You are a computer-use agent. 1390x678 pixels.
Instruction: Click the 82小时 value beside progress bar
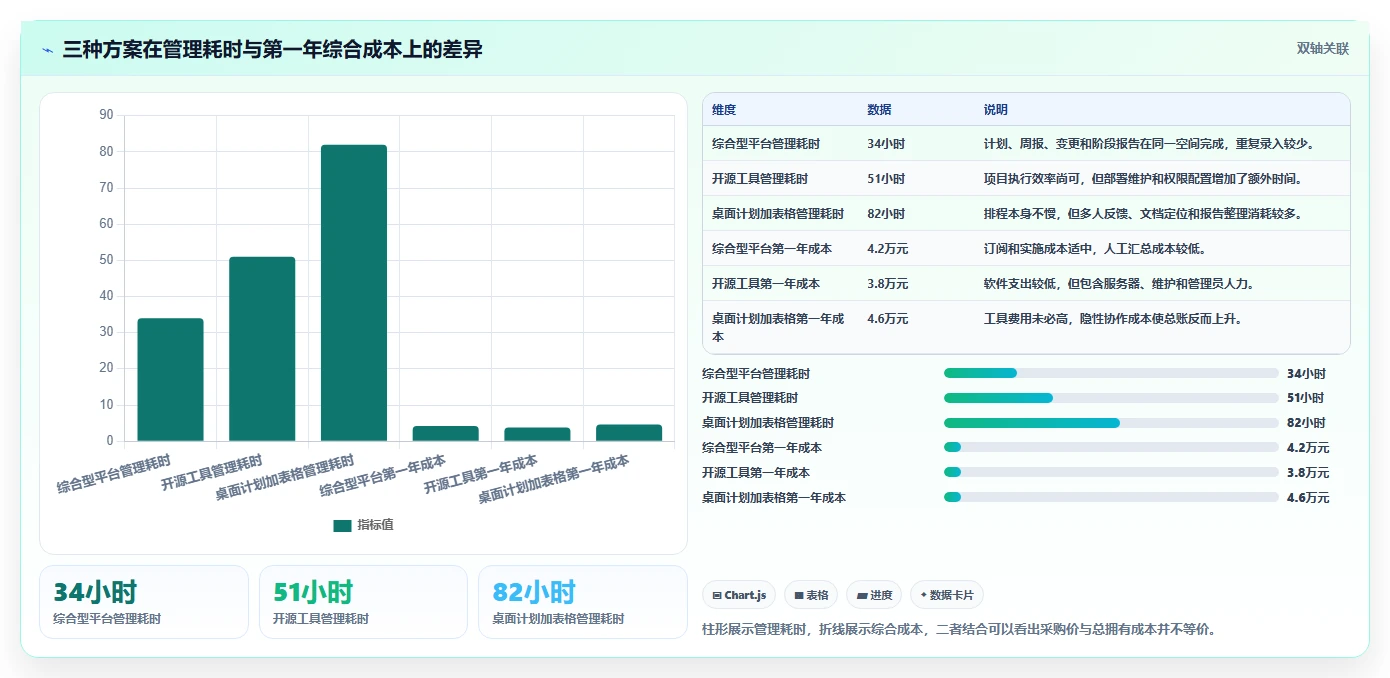click(1306, 423)
